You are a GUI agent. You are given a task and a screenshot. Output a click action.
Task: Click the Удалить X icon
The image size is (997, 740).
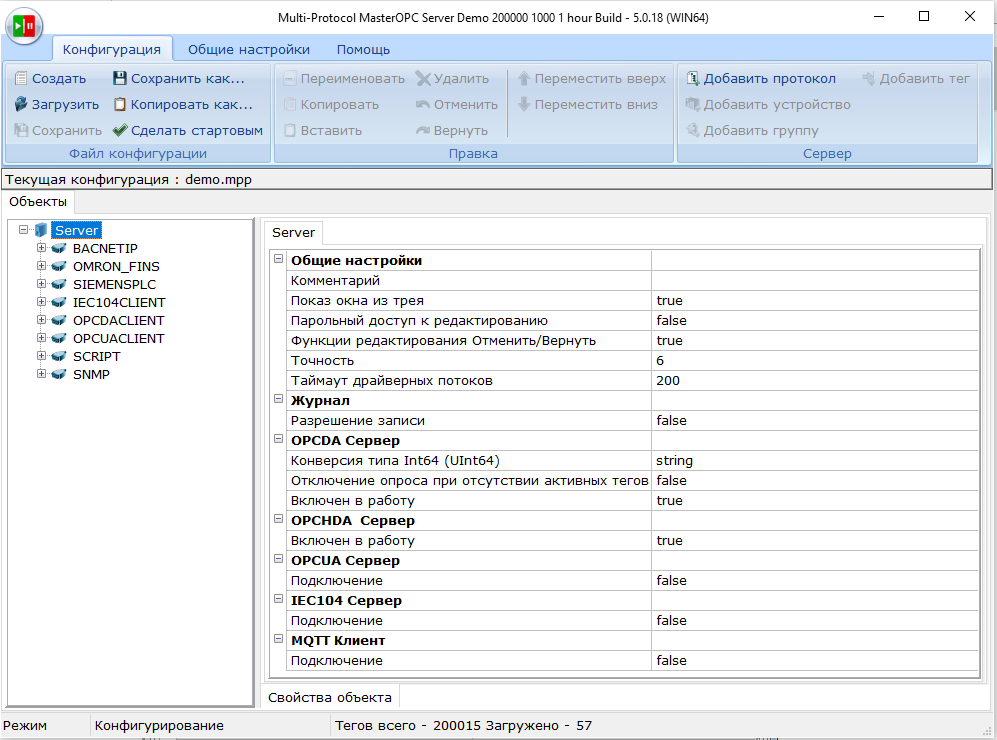pos(423,78)
